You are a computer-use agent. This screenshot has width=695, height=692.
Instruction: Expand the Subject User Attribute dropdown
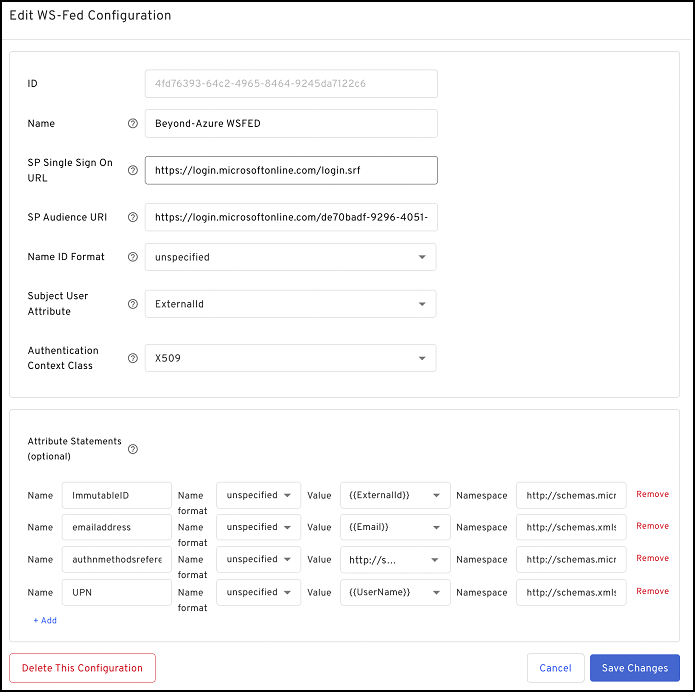pos(290,304)
